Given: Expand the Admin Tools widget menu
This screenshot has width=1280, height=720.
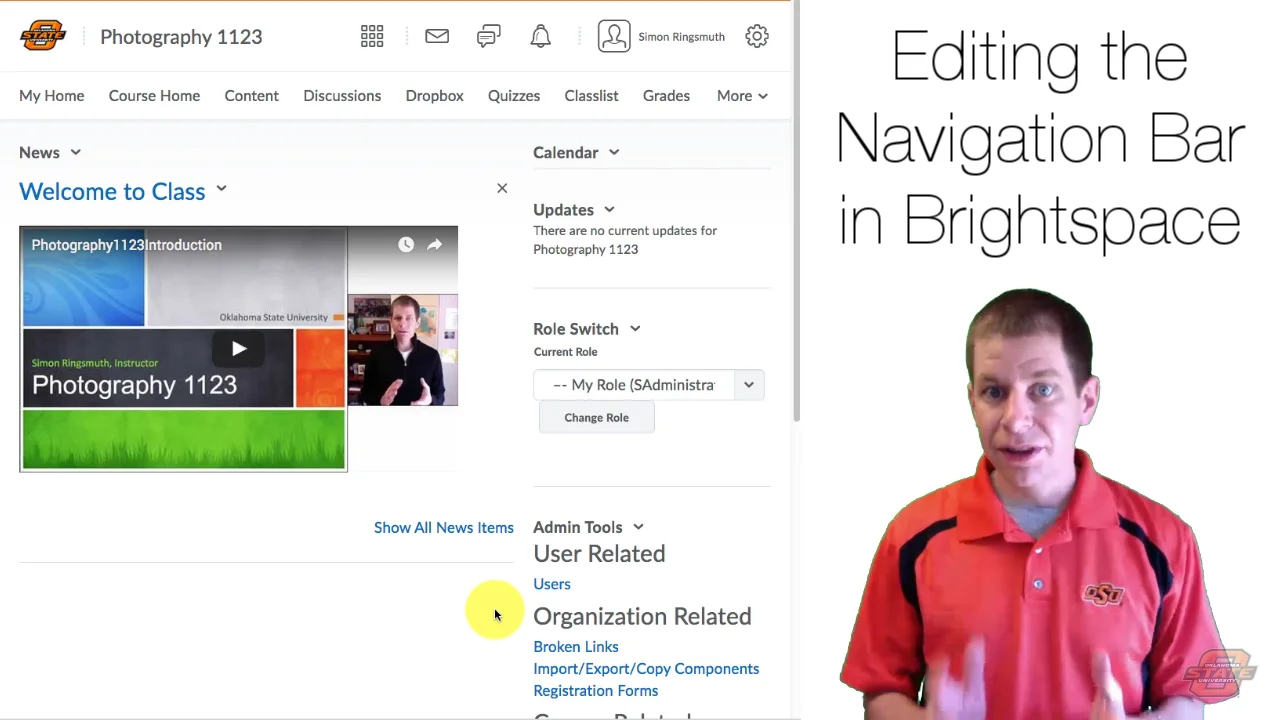Looking at the screenshot, I should [x=638, y=527].
